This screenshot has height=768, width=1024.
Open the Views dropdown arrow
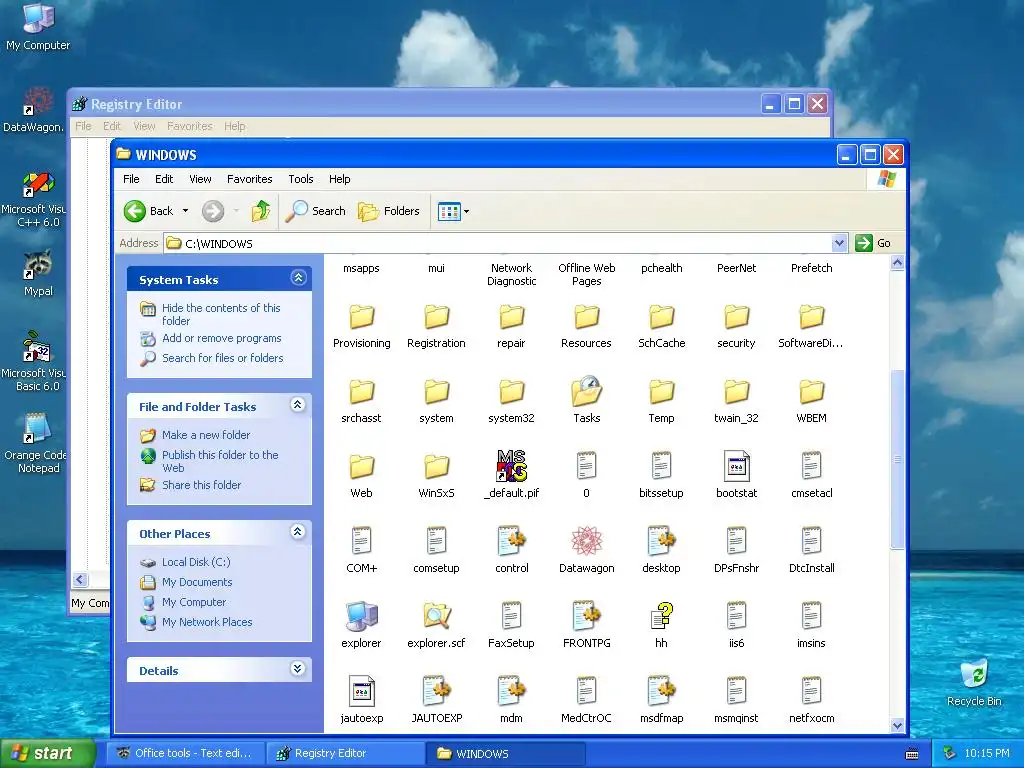point(466,212)
